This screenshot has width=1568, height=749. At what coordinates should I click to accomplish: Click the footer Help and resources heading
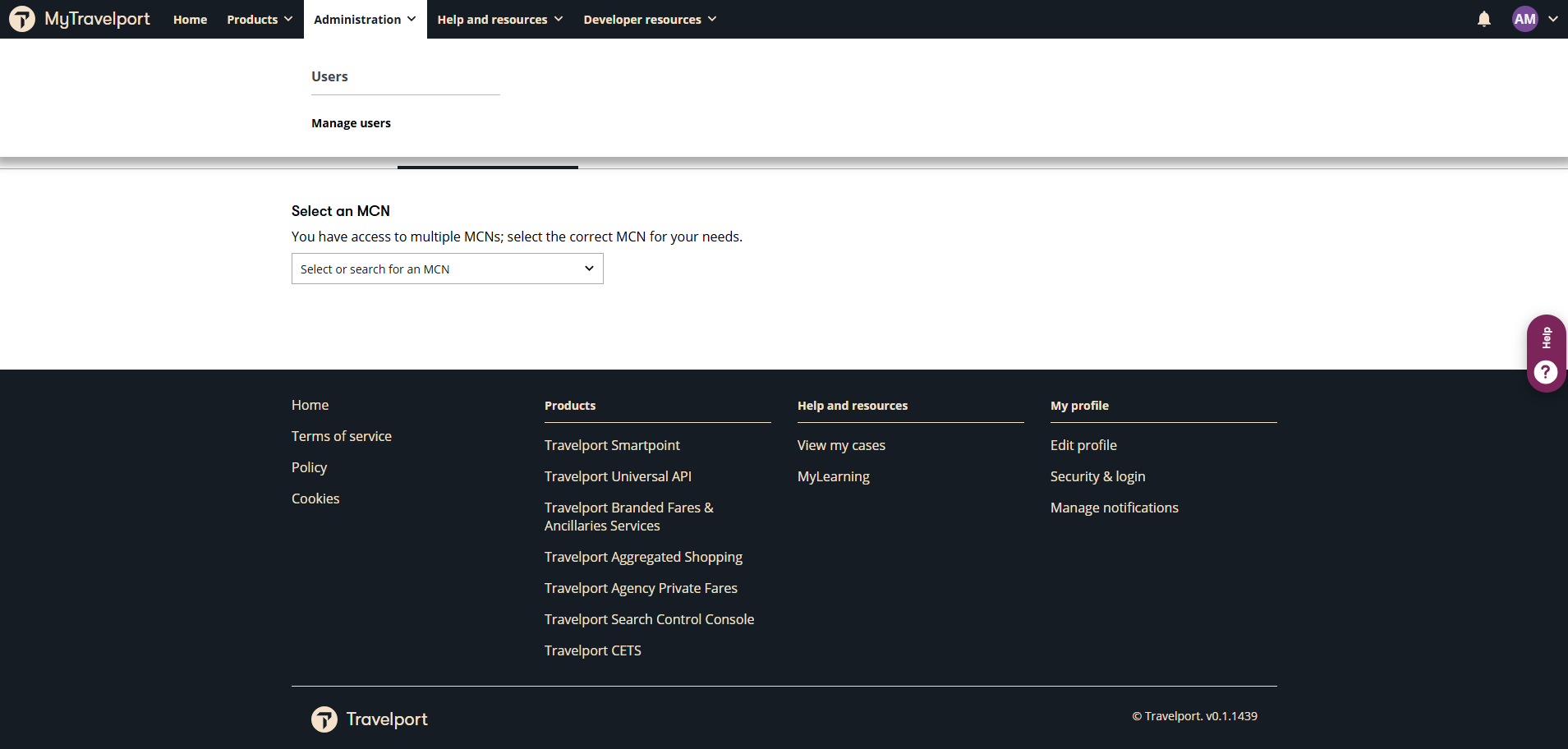[x=853, y=406]
